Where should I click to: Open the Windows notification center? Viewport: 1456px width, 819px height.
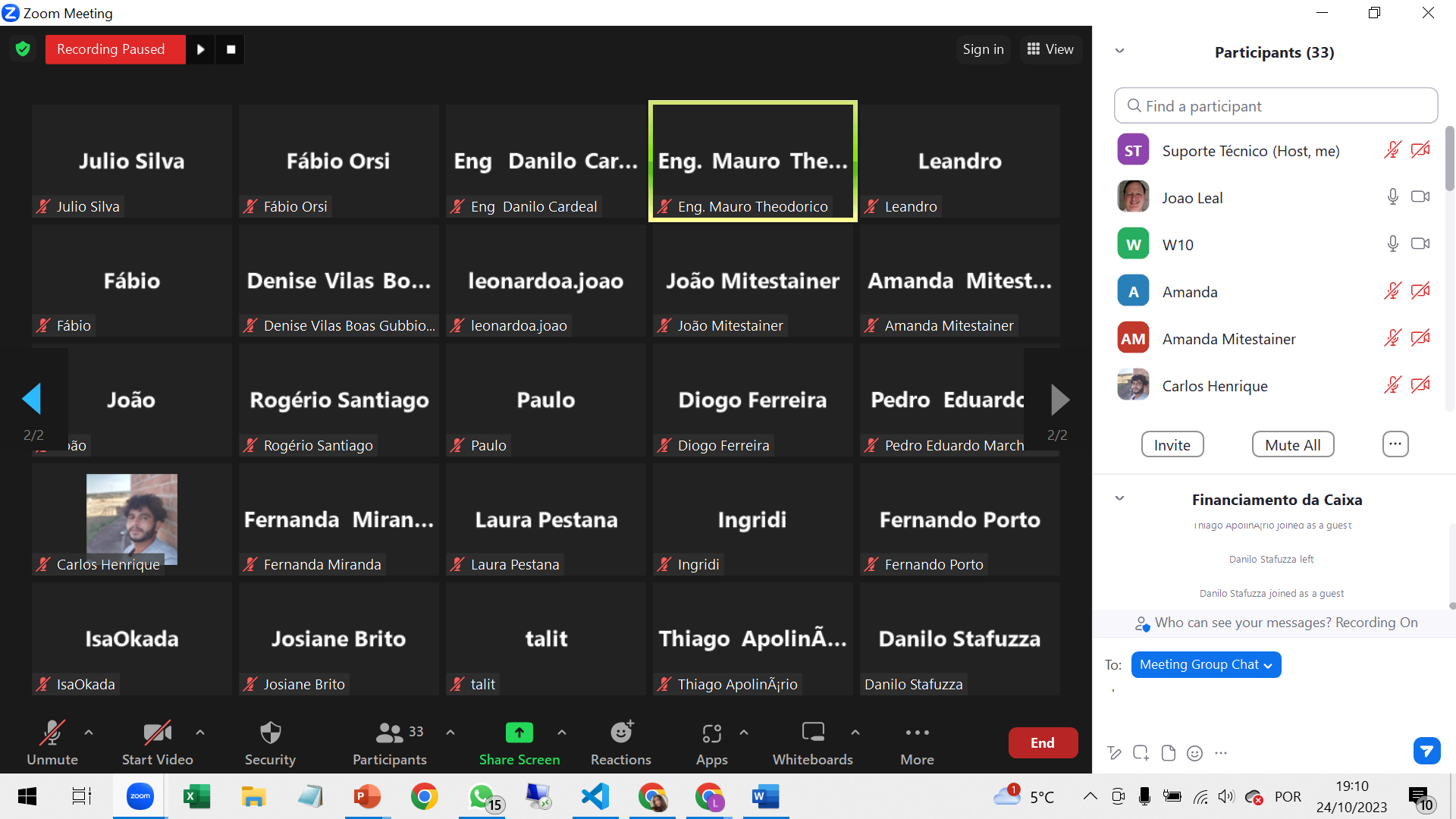click(1420, 798)
